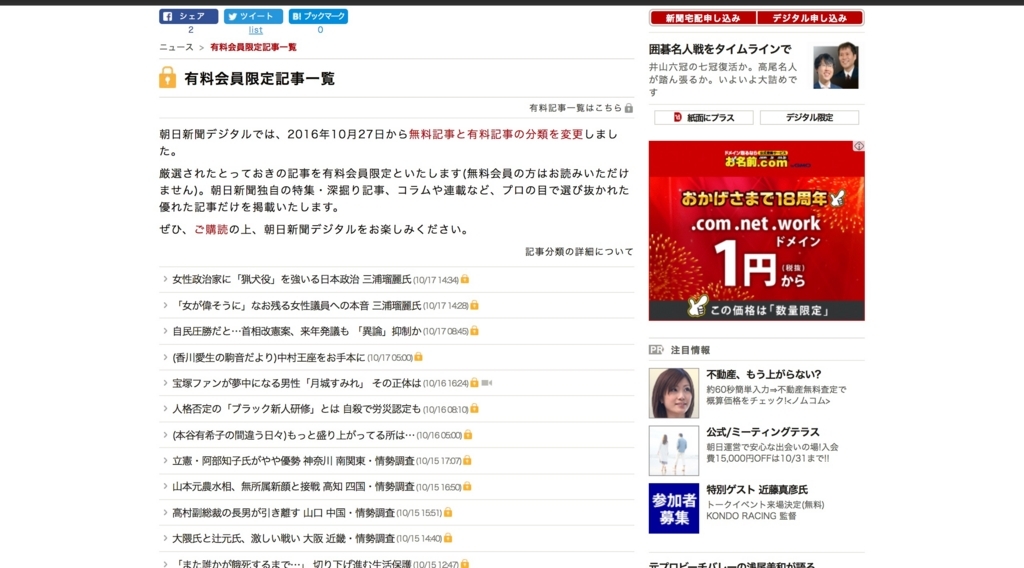Open article 自民圧勝だと…首相改憲案
The width and height of the screenshot is (1024, 568).
296,331
